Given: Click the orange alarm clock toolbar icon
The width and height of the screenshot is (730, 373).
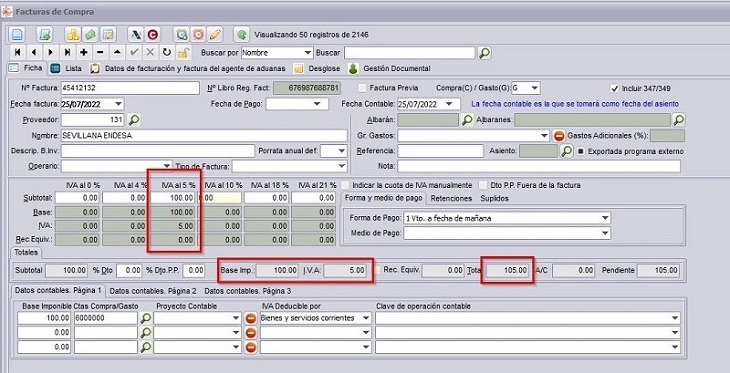Looking at the screenshot, I should click(x=199, y=34).
